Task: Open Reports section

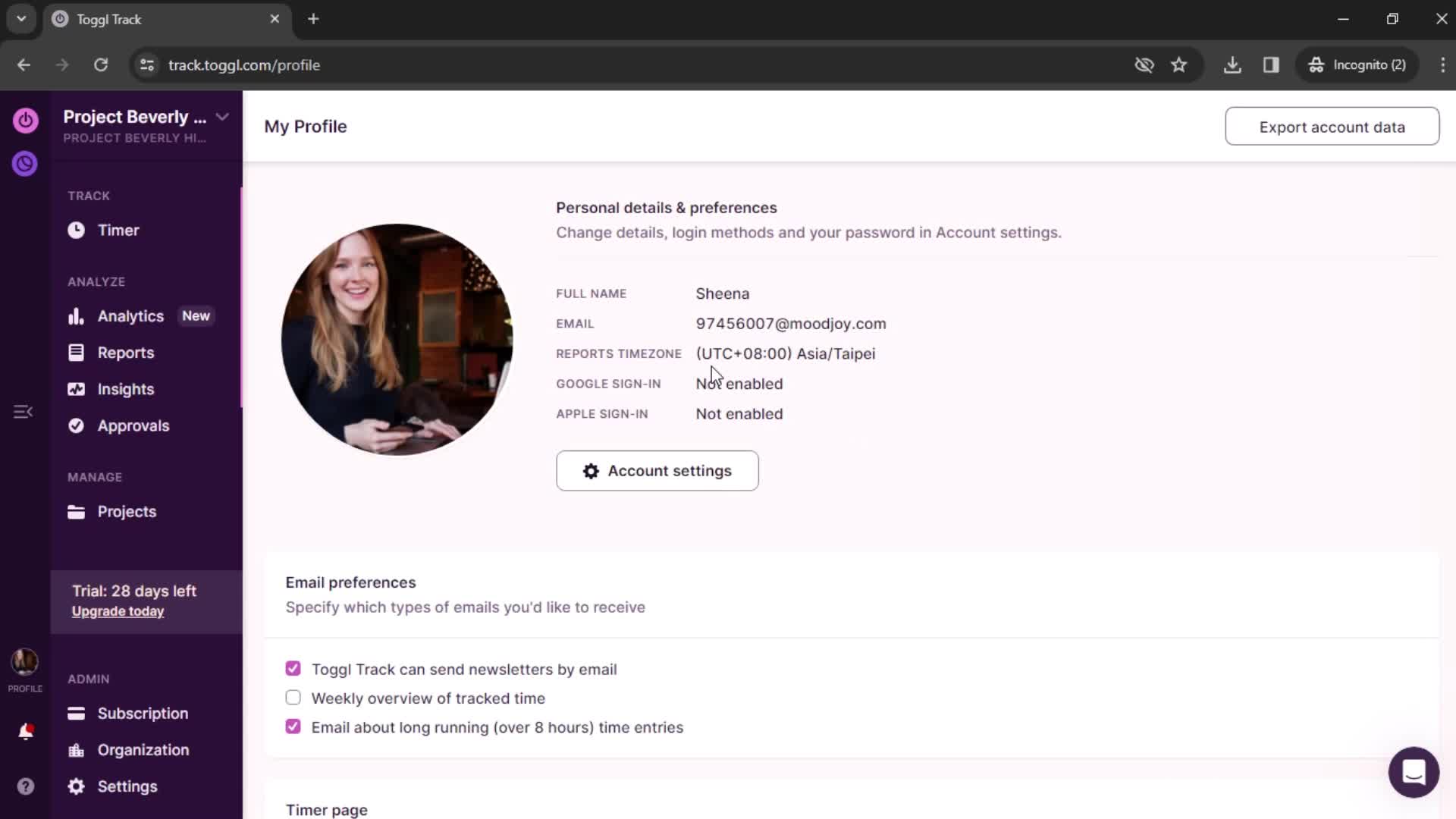Action: pos(126,353)
